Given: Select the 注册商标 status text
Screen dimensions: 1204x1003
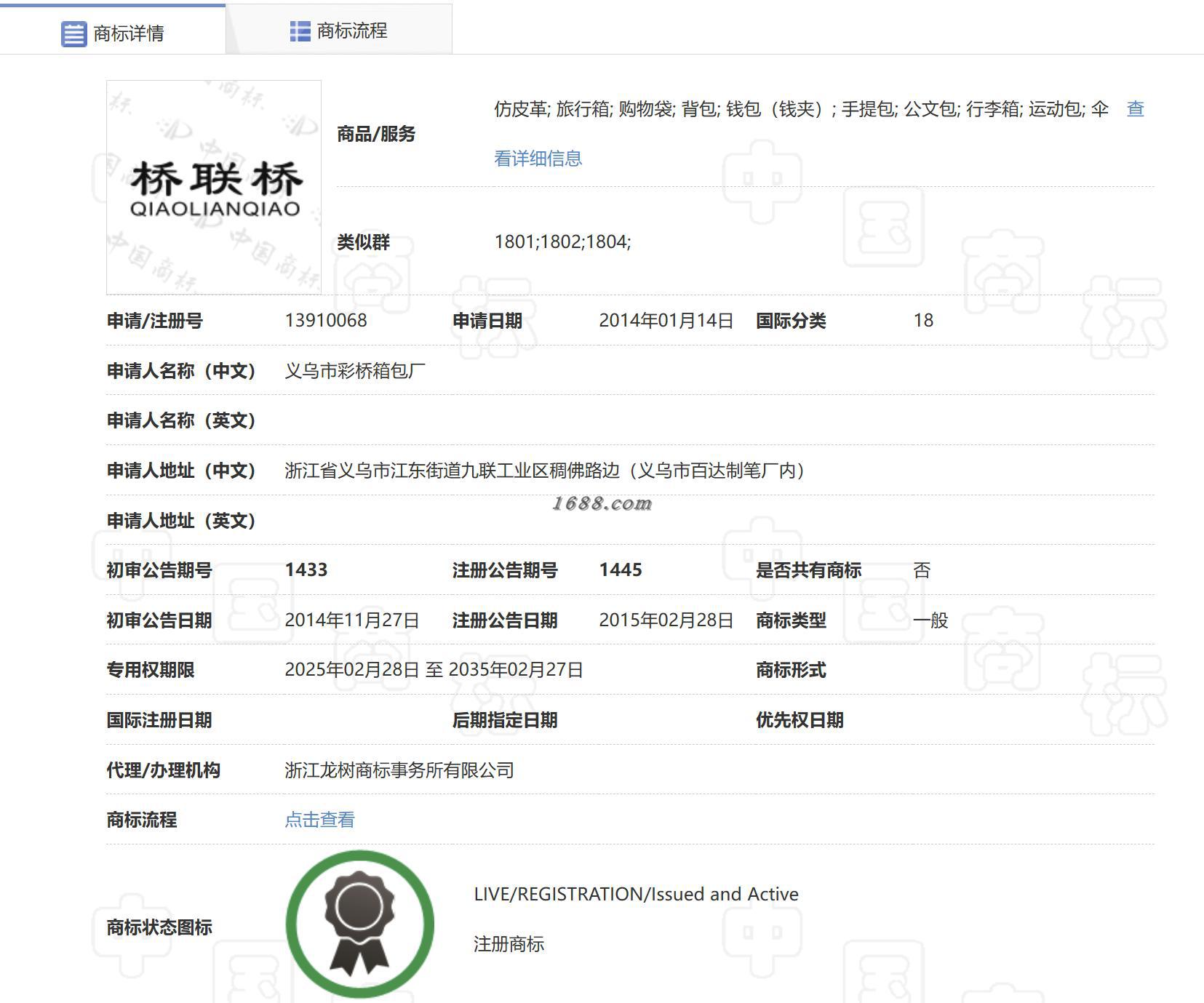Looking at the screenshot, I should 509,944.
